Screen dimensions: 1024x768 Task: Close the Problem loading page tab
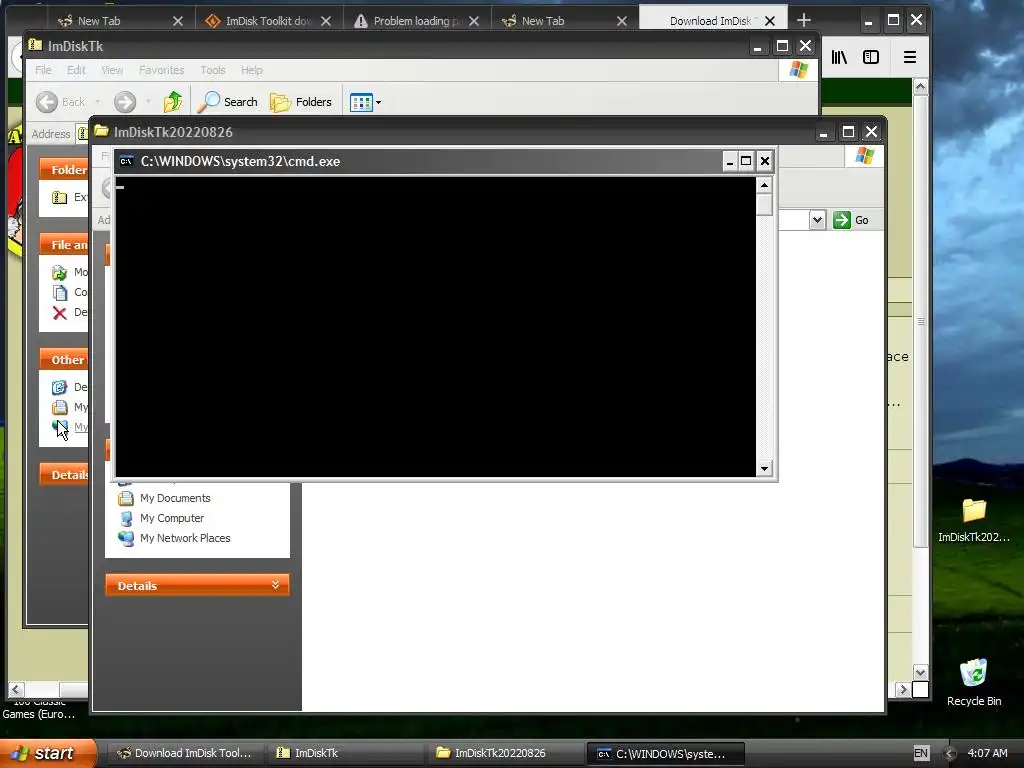474,21
